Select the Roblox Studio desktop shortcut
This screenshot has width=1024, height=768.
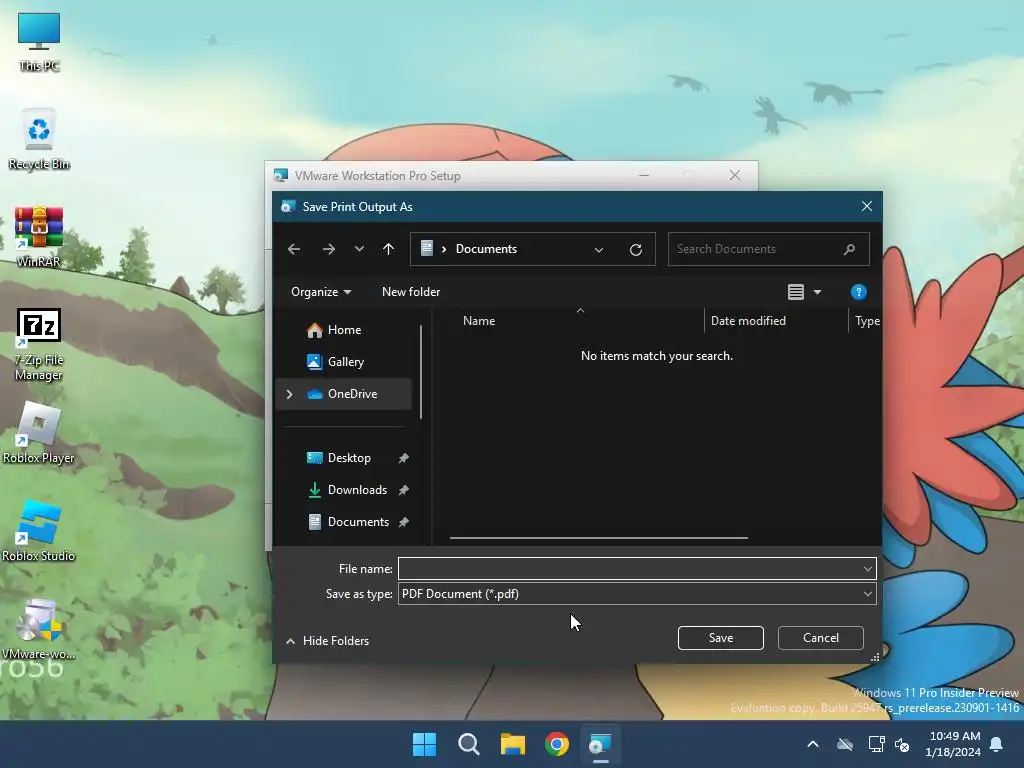point(39,532)
